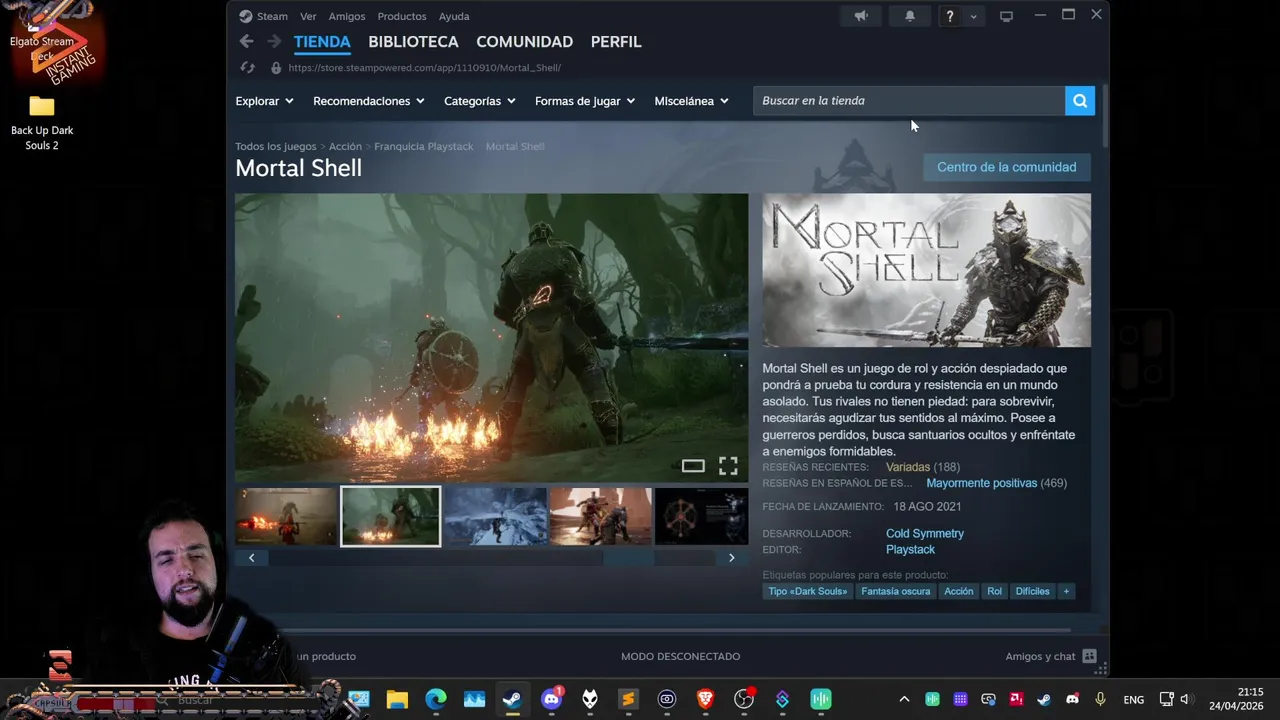This screenshot has width=1280, height=720.
Task: Click the Acción breadcrumb
Action: [x=345, y=146]
